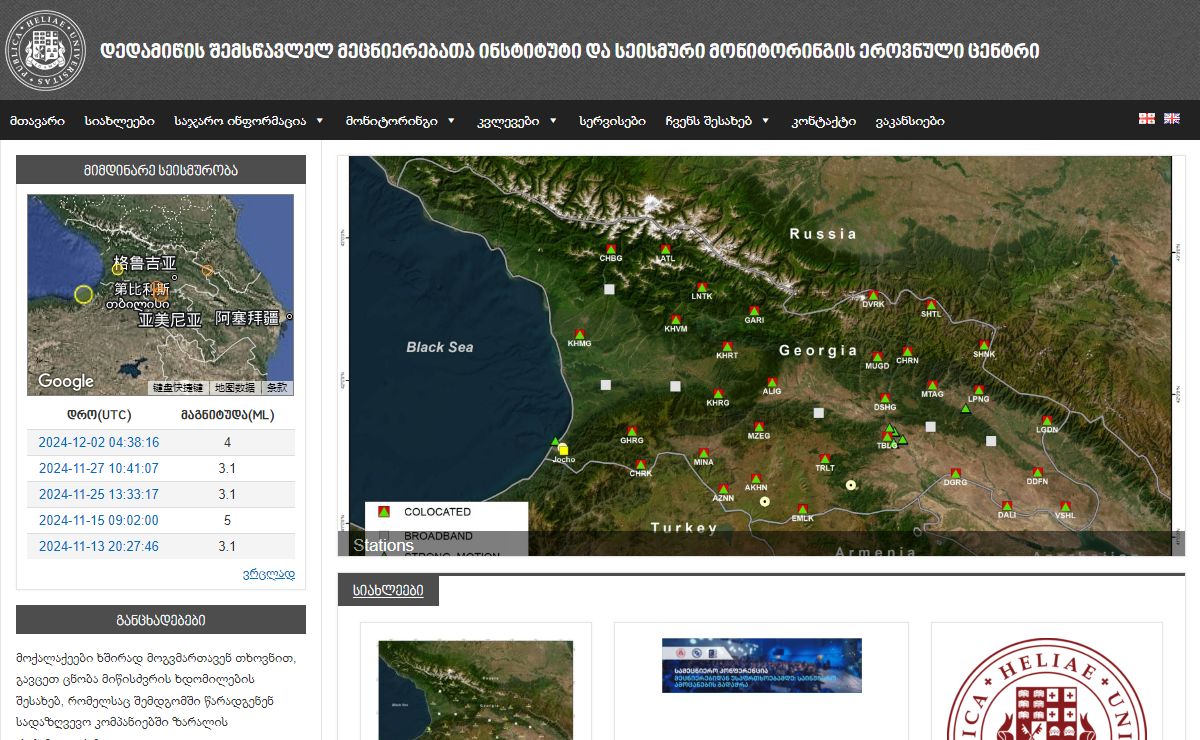The width and height of the screenshot is (1200, 740).
Task: Select the SHNK station marker
Action: (x=984, y=345)
